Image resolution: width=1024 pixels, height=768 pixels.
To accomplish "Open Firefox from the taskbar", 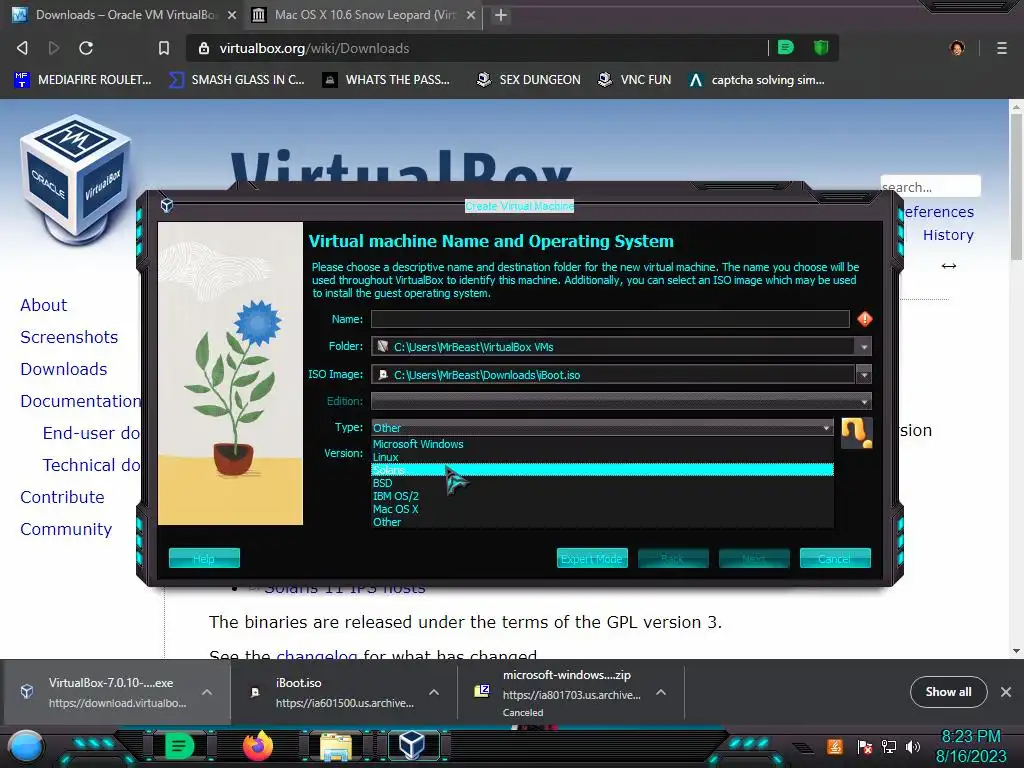I will pyautogui.click(x=257, y=746).
